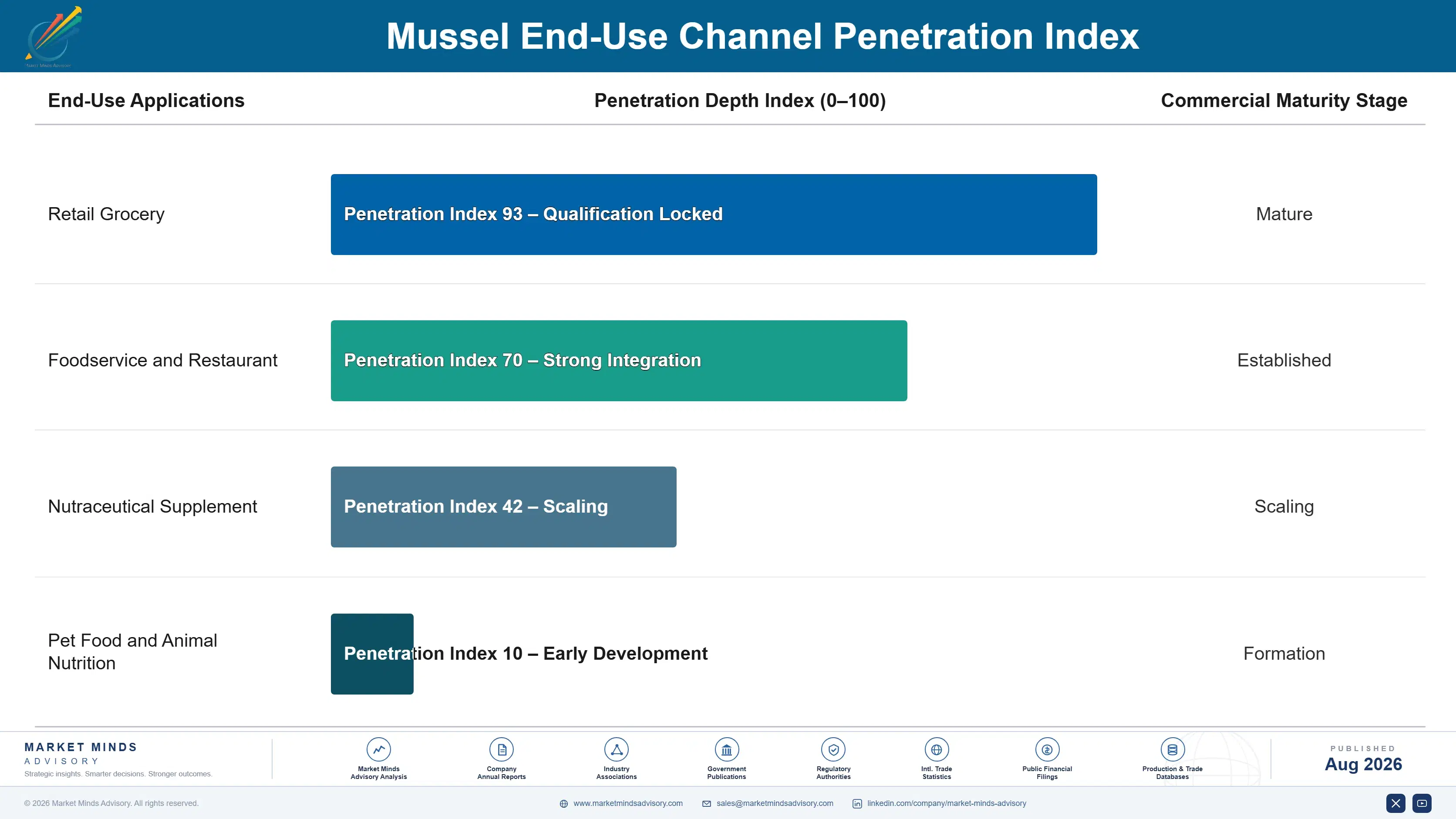Click the Intl. Trade Statistics globe icon
Screen dimensions: 1456x819
click(937, 749)
